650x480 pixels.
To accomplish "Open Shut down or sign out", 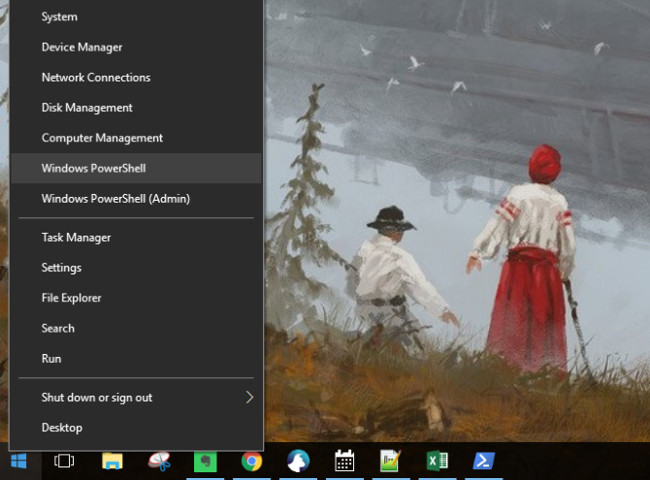I will [136, 397].
